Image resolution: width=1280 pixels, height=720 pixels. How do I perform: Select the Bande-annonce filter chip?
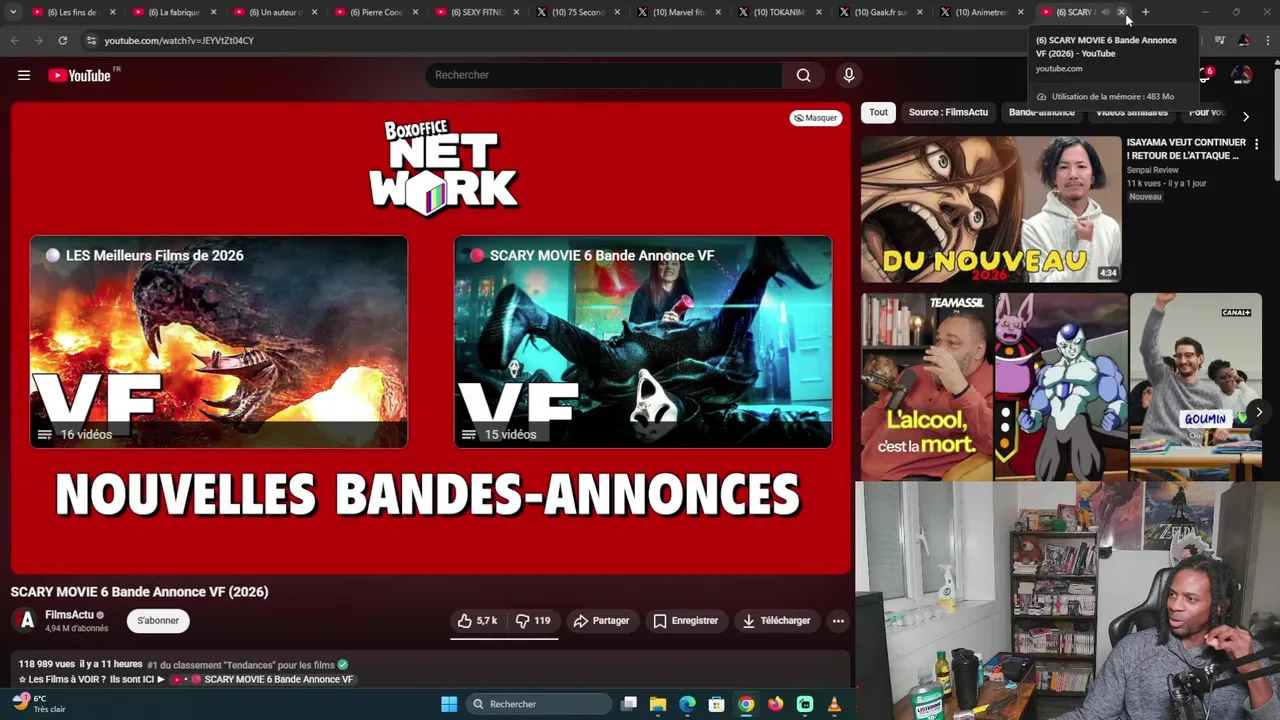(x=1041, y=112)
